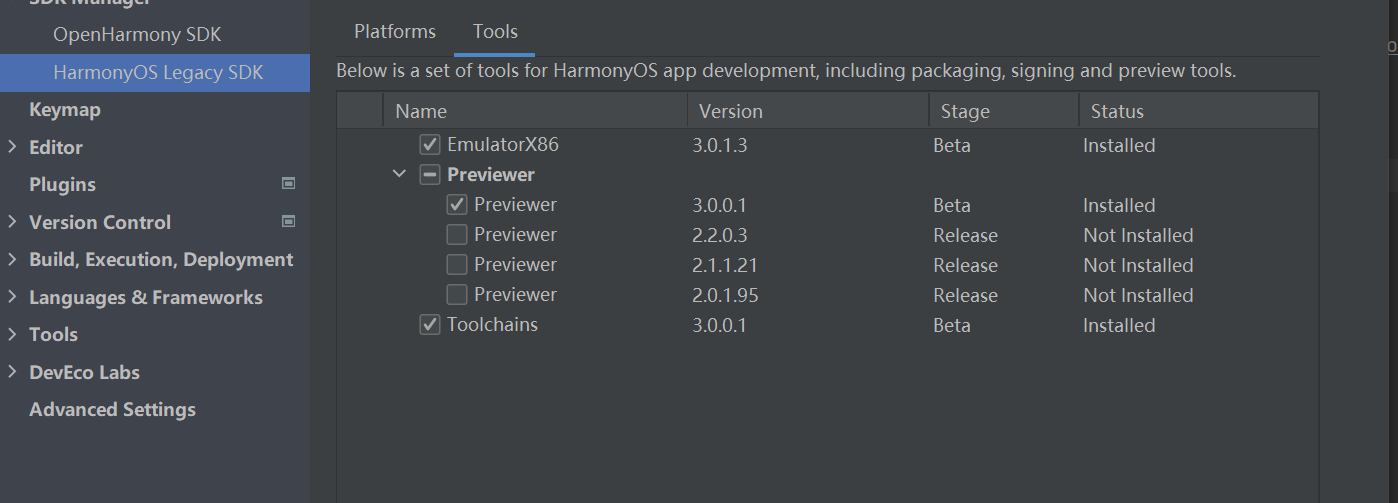Click version 2.2.0.3 cell
The width and height of the screenshot is (1398, 503).
tap(720, 236)
